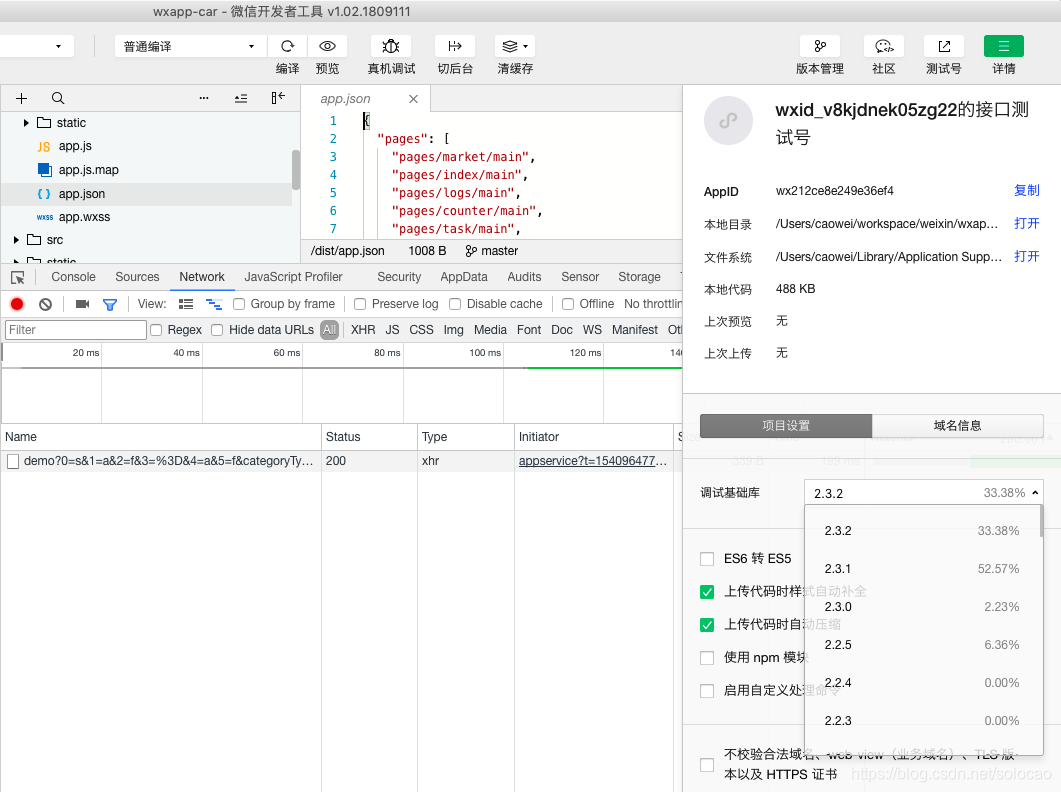
Task: Select library version 2.3.1
Action: pyautogui.click(x=922, y=569)
